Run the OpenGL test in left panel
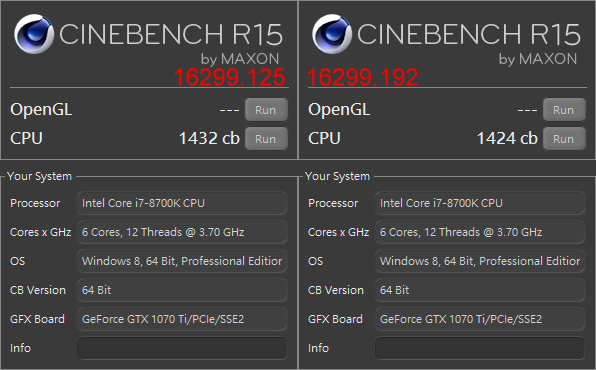Image resolution: width=596 pixels, height=370 pixels. coord(266,110)
